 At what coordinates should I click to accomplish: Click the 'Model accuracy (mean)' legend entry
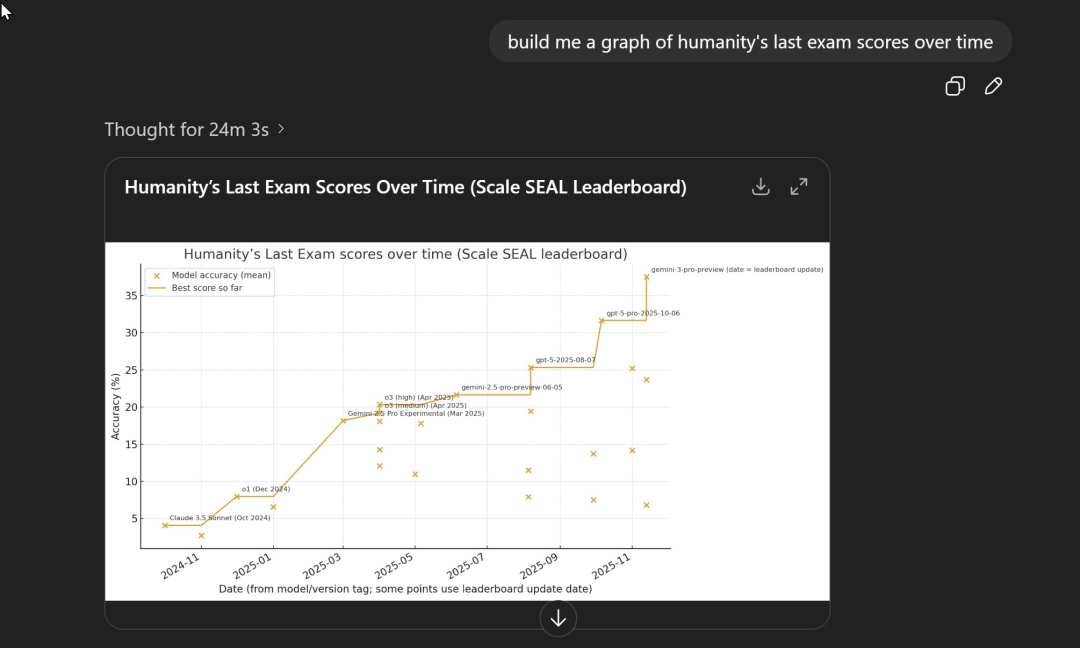(x=221, y=275)
